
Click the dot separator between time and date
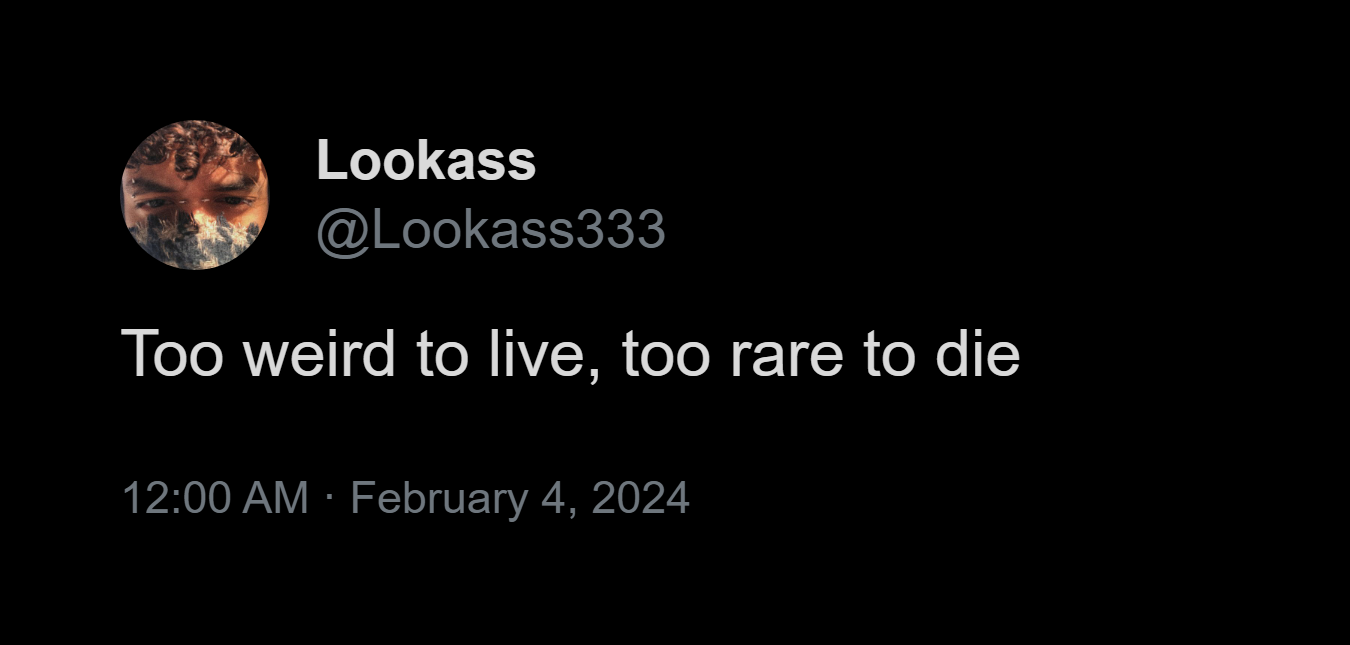coord(329,496)
